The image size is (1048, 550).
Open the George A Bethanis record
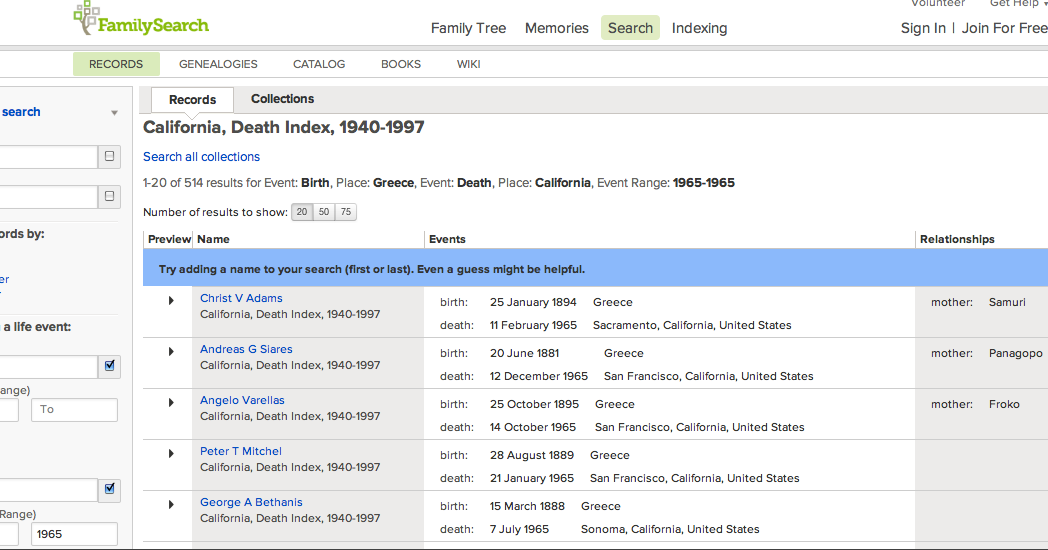tap(251, 502)
